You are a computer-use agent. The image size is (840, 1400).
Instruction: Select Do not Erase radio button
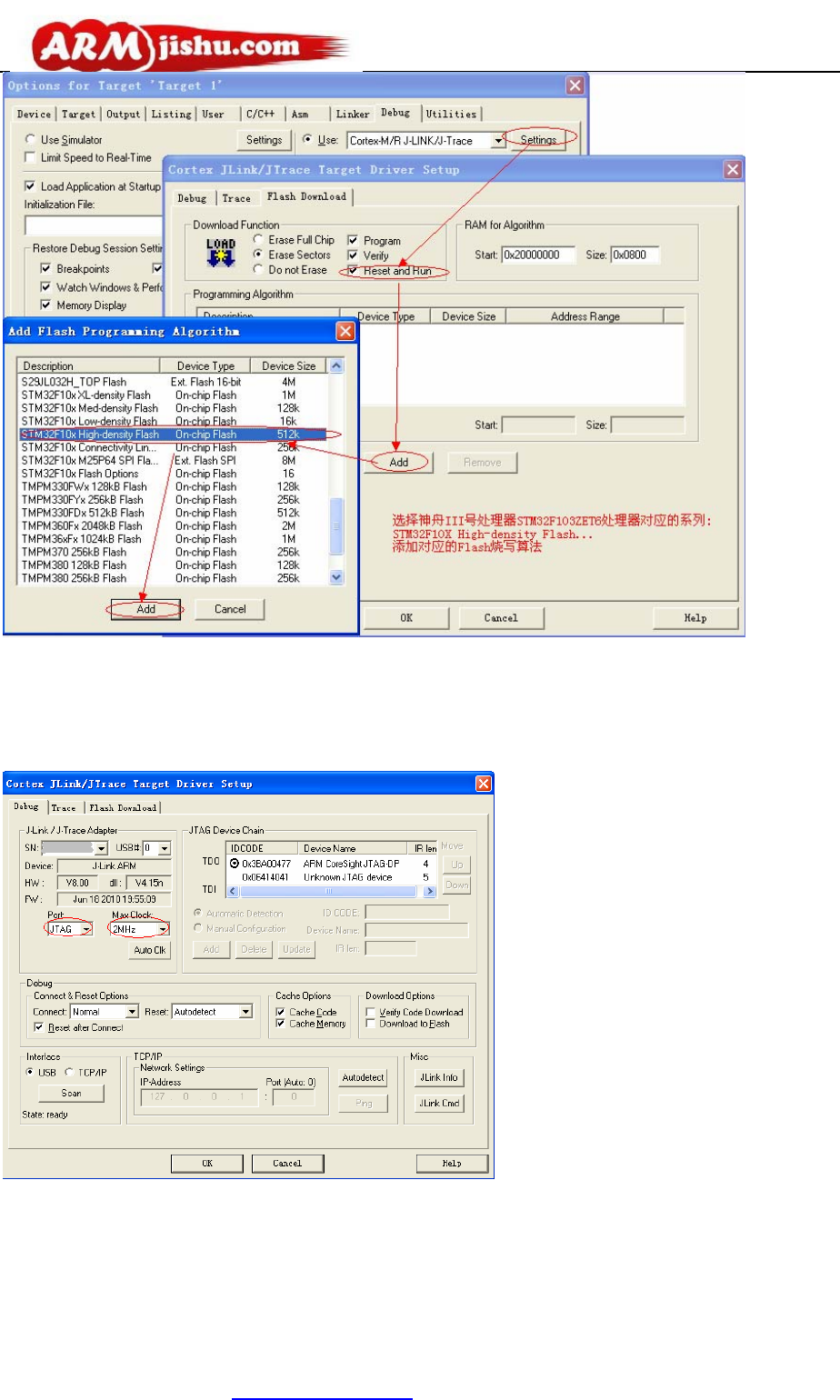259,270
